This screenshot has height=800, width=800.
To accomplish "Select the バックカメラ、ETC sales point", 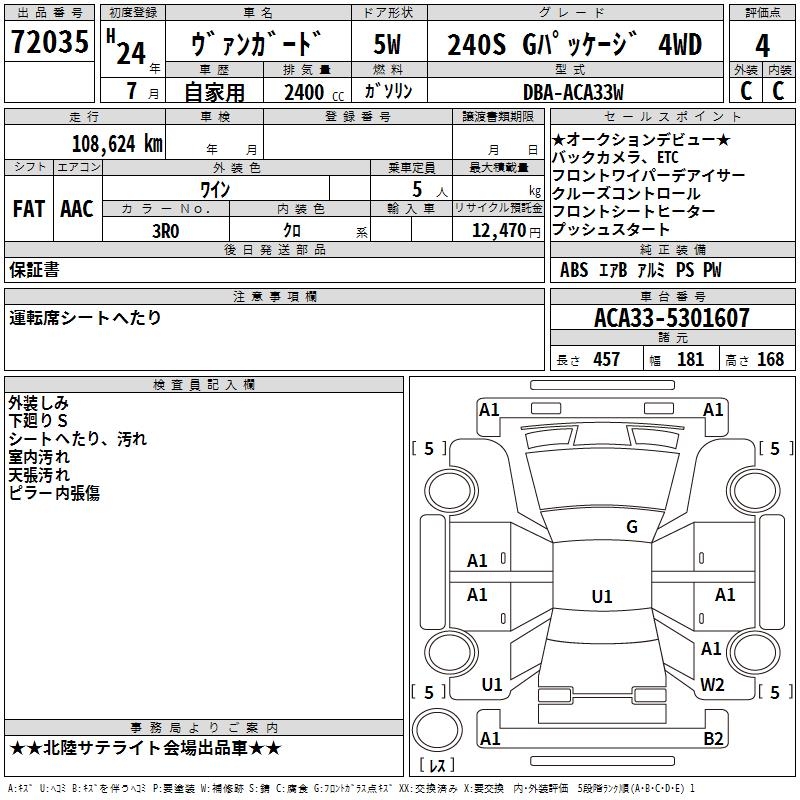I will click(615, 157).
